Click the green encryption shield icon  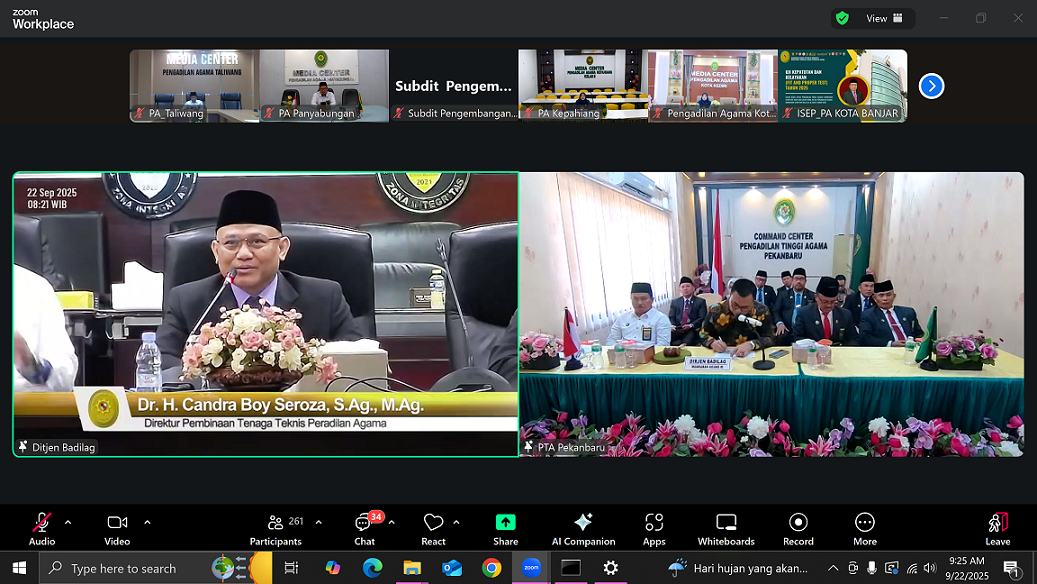pyautogui.click(x=843, y=18)
